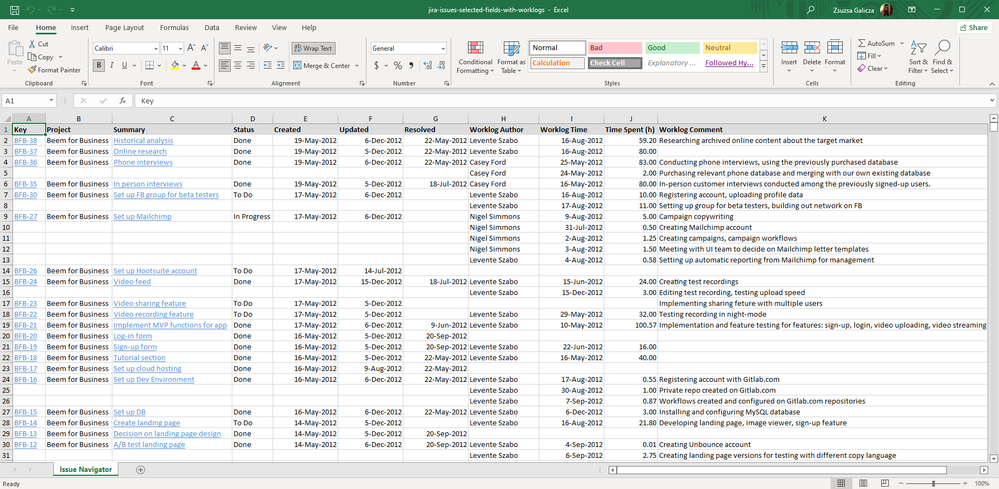Toggle Bold formatting
The height and width of the screenshot is (489, 999).
[98, 66]
